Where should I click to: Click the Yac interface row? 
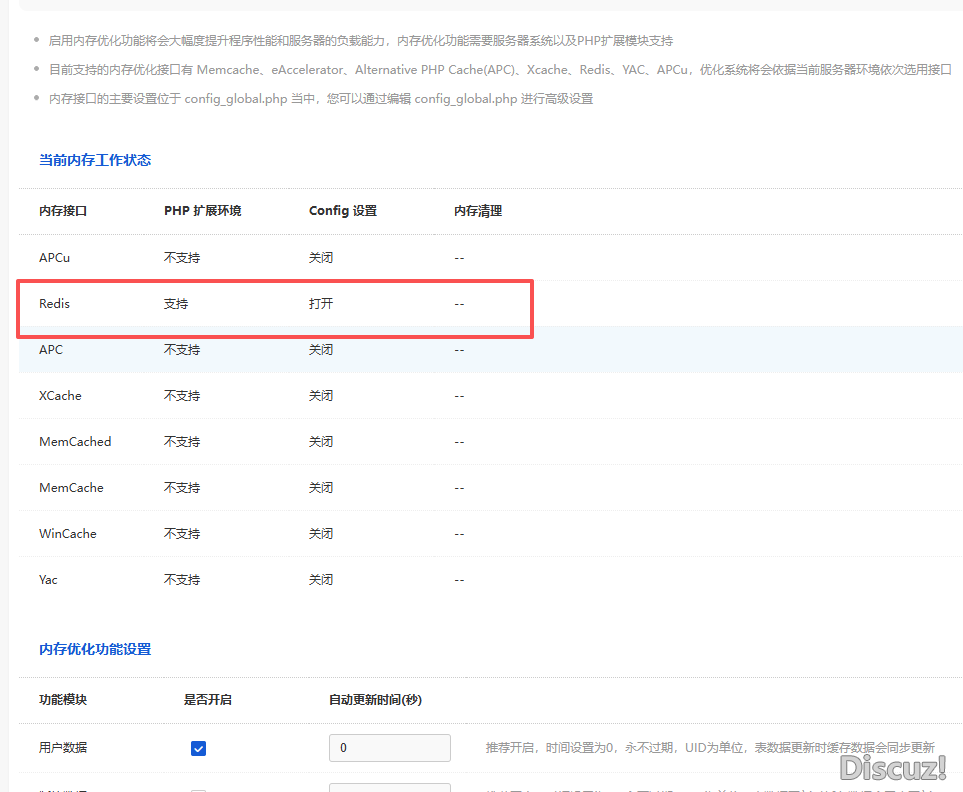click(49, 580)
